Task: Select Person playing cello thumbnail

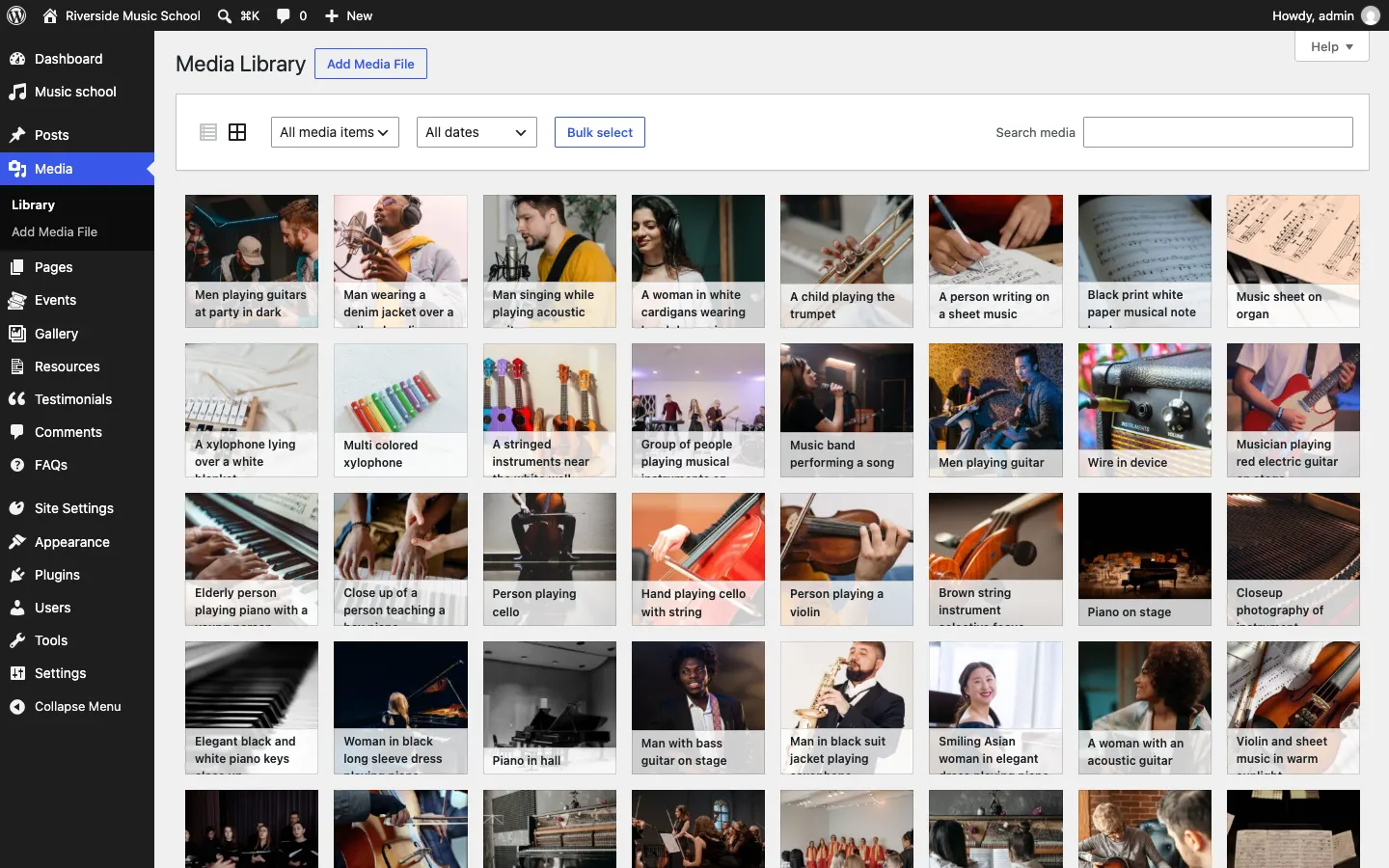Action: click(550, 559)
